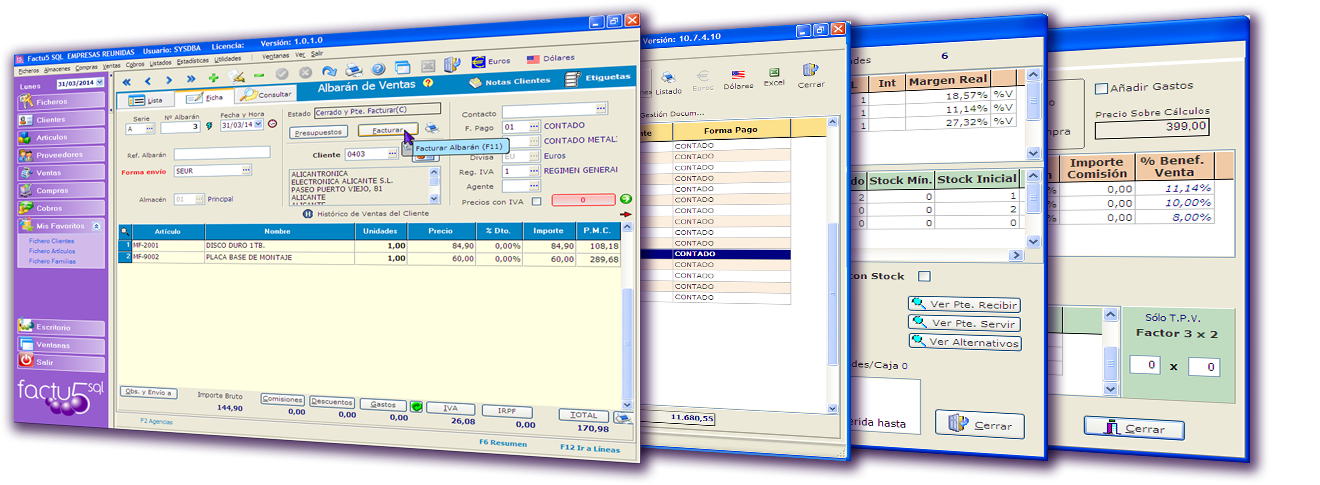This screenshot has height=485, width=1320.
Task: Switch to the Ficha tab
Action: coord(204,98)
